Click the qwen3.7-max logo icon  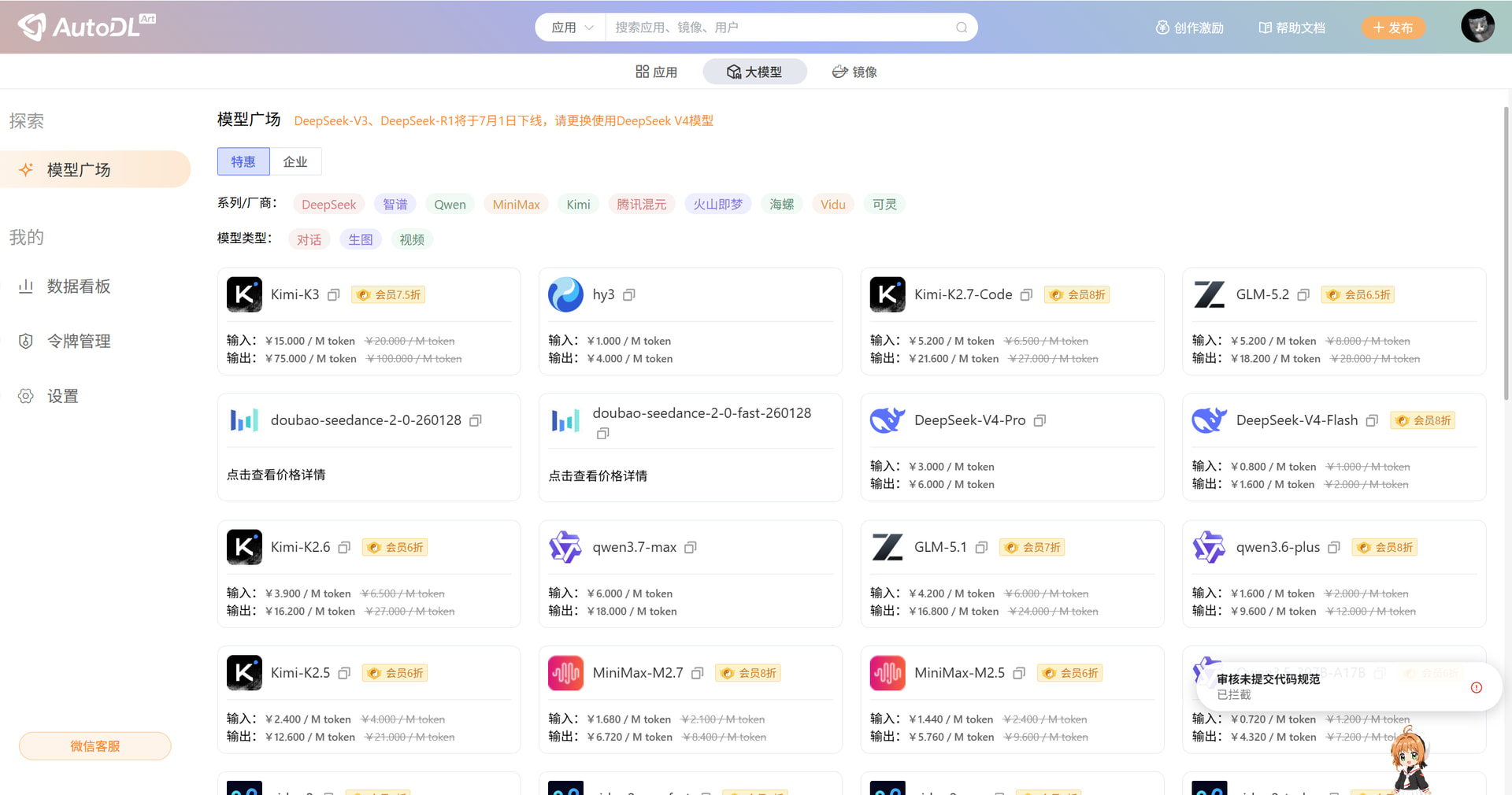point(565,547)
